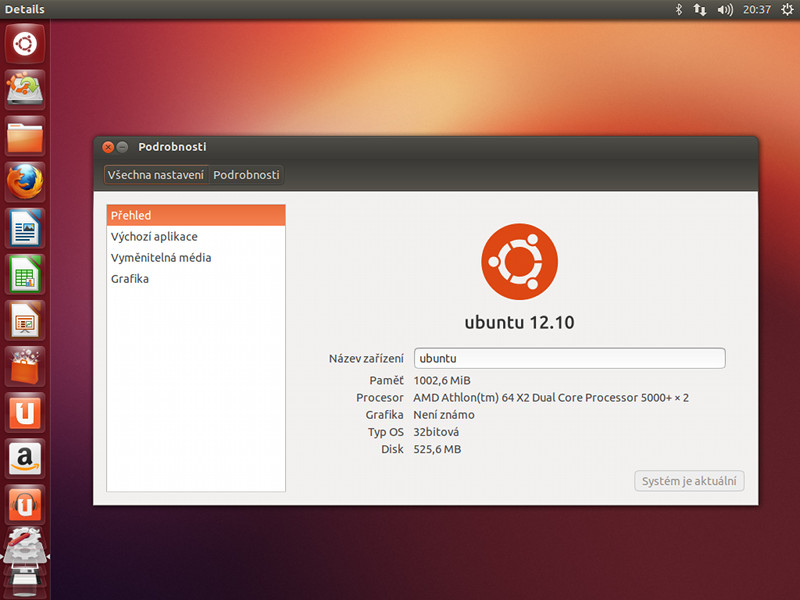The image size is (800, 600).
Task: Open the Ubuntu Dash home launcher
Action: point(25,43)
